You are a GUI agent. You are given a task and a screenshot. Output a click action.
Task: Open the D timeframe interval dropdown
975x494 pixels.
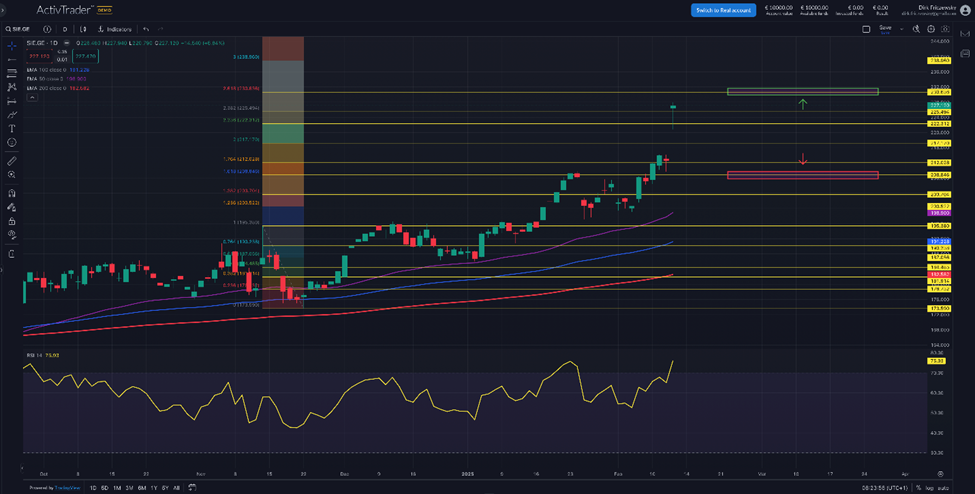65,29
